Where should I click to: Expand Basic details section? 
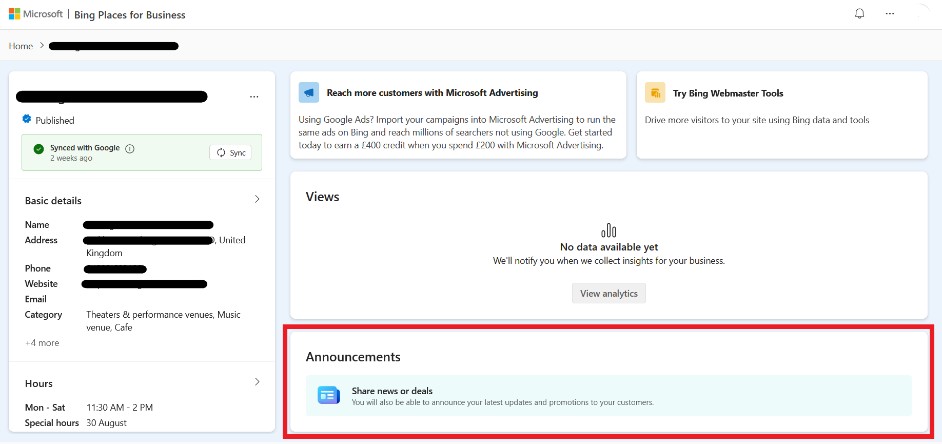(257, 199)
